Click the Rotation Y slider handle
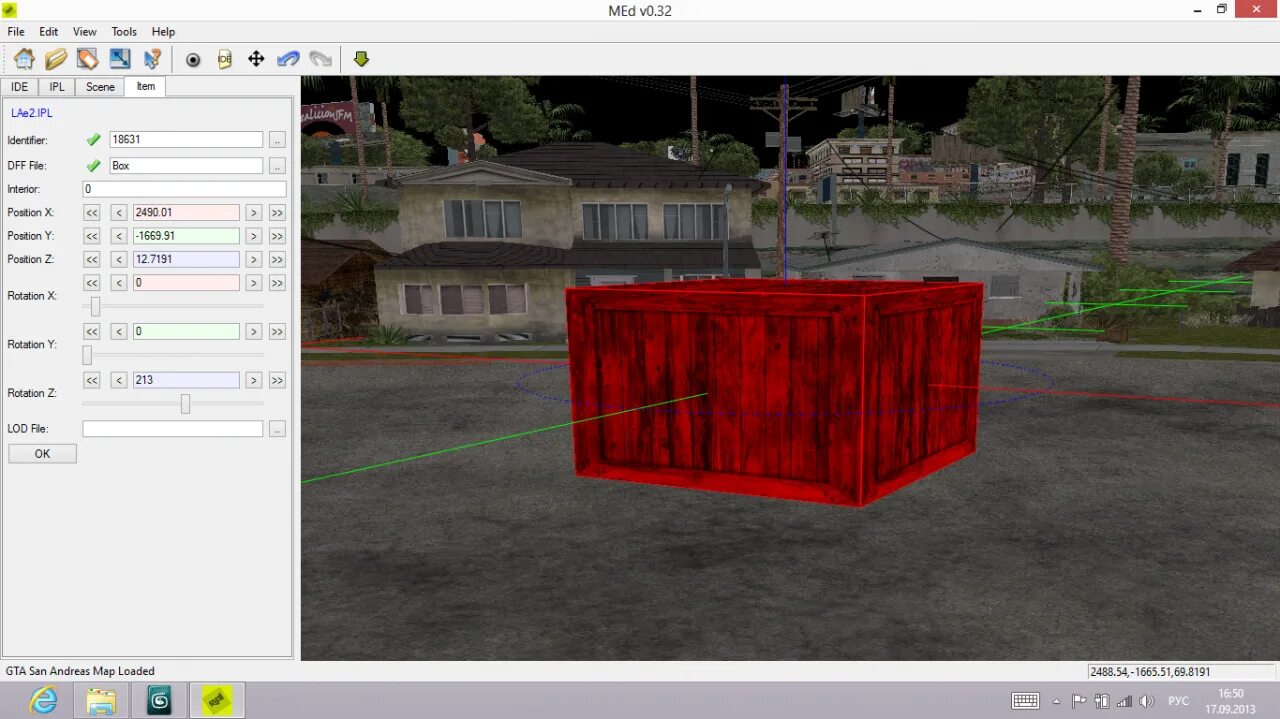The width and height of the screenshot is (1280, 719). pyautogui.click(x=87, y=355)
